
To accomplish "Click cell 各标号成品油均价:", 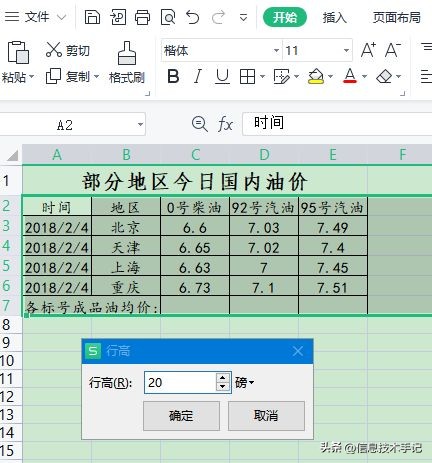I will point(92,307).
